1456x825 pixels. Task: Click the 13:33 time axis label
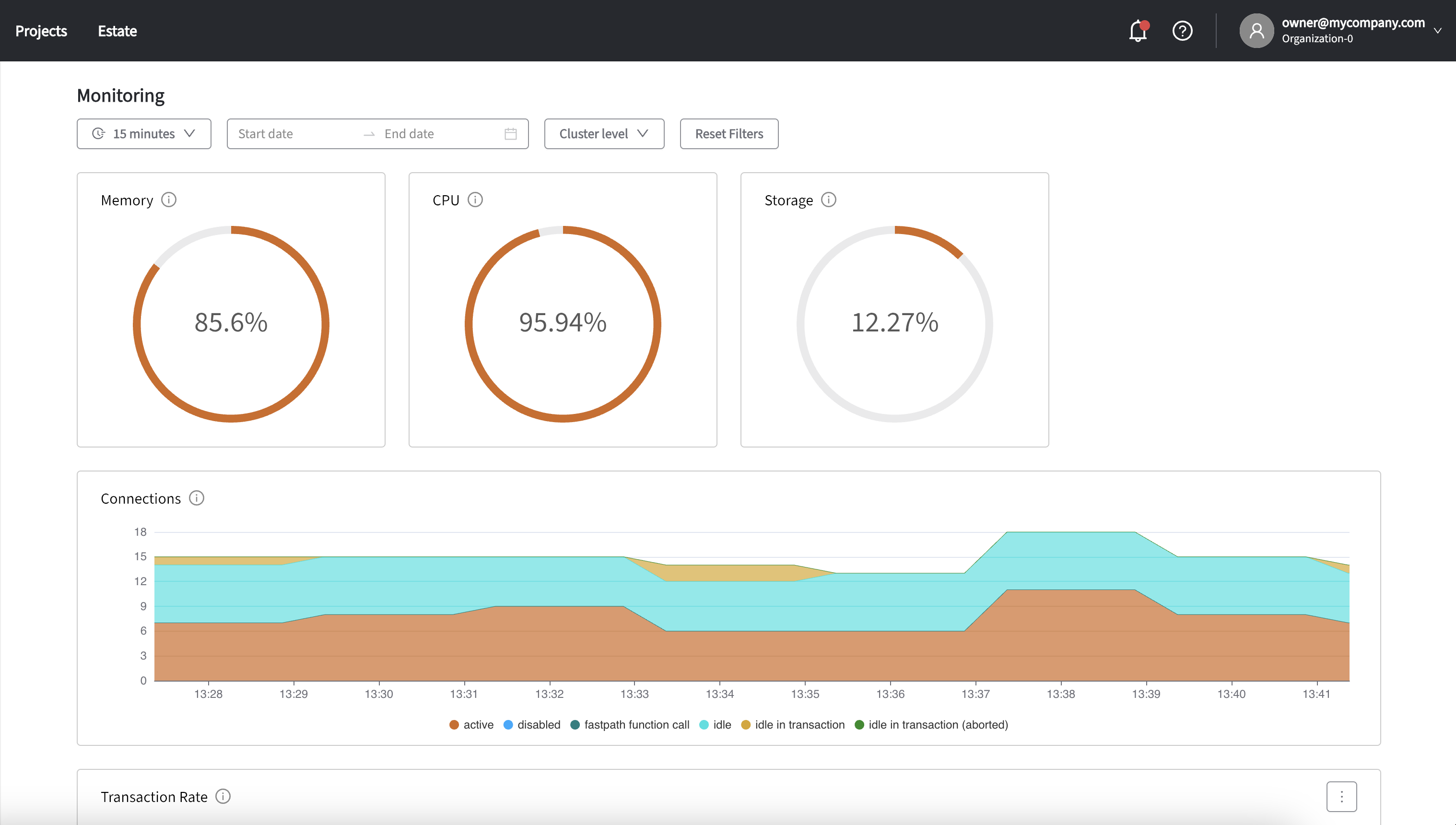coord(634,694)
